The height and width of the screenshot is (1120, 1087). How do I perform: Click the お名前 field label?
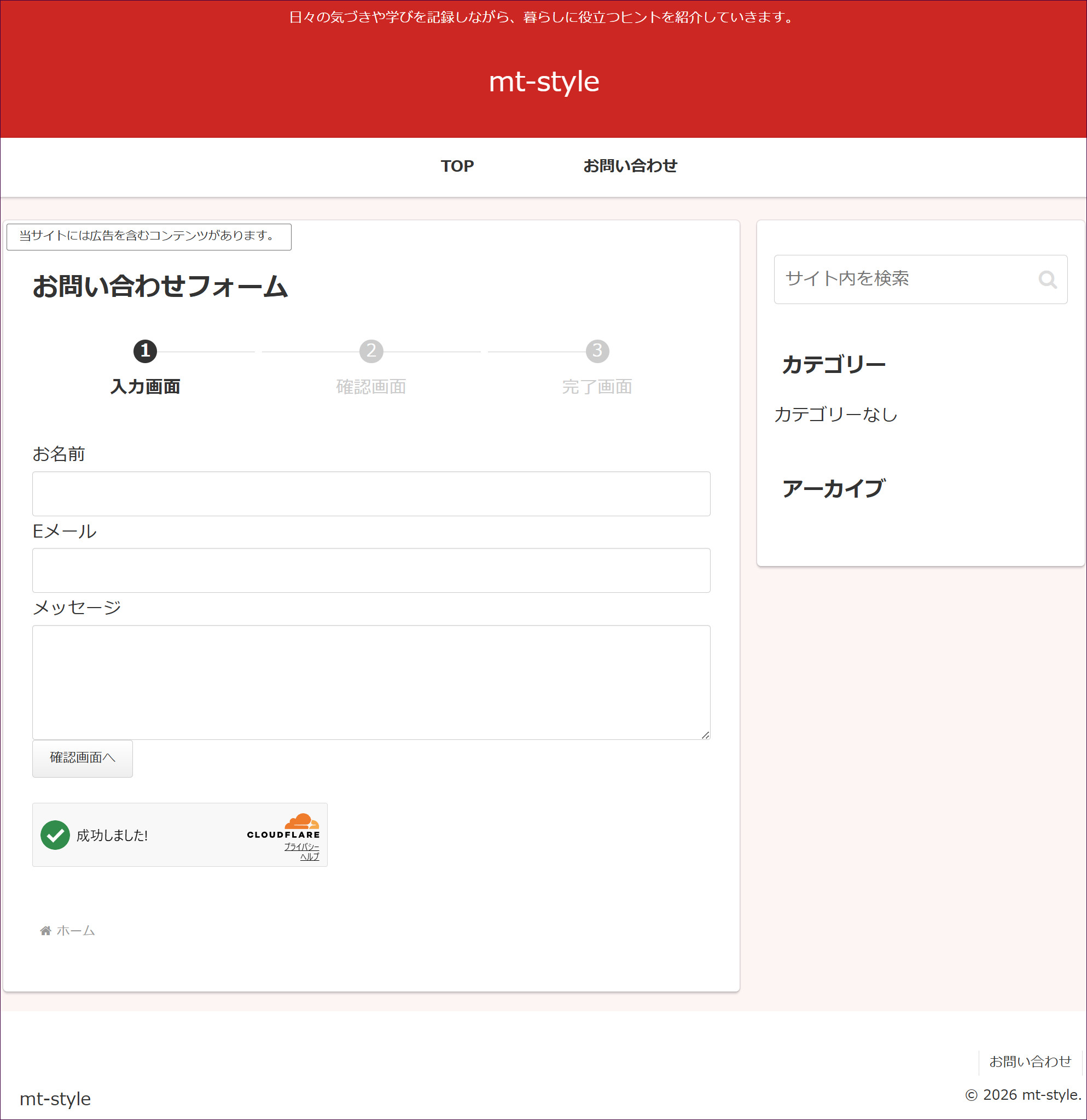coord(59,454)
